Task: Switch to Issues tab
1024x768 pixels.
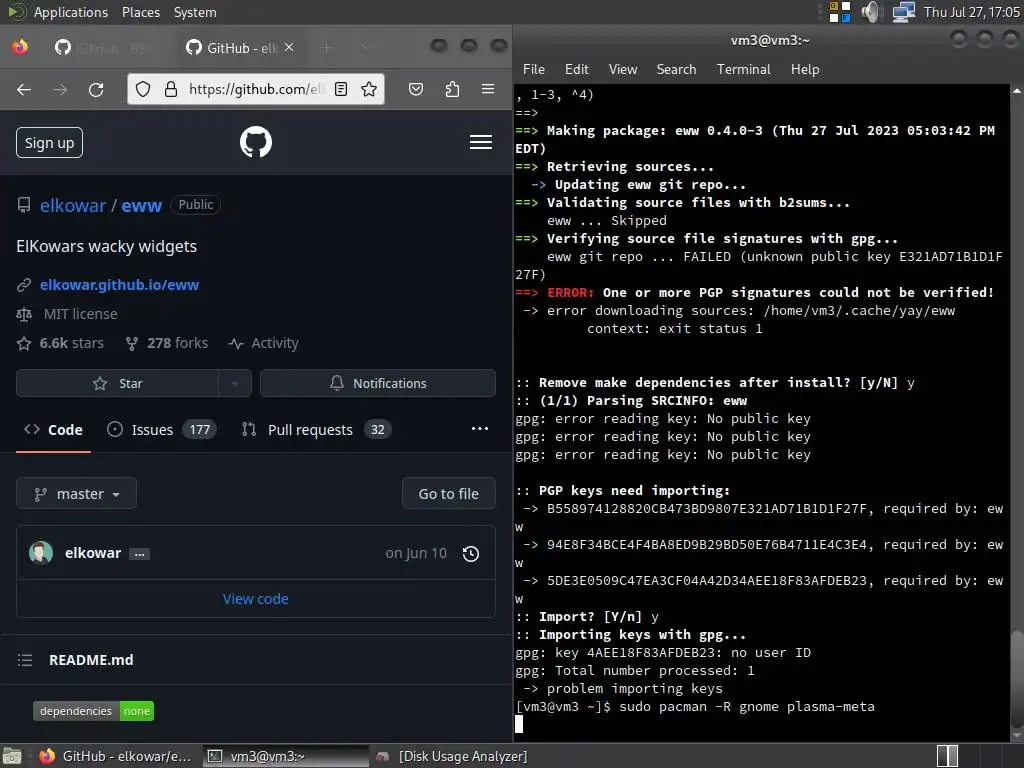Action: pos(161,430)
